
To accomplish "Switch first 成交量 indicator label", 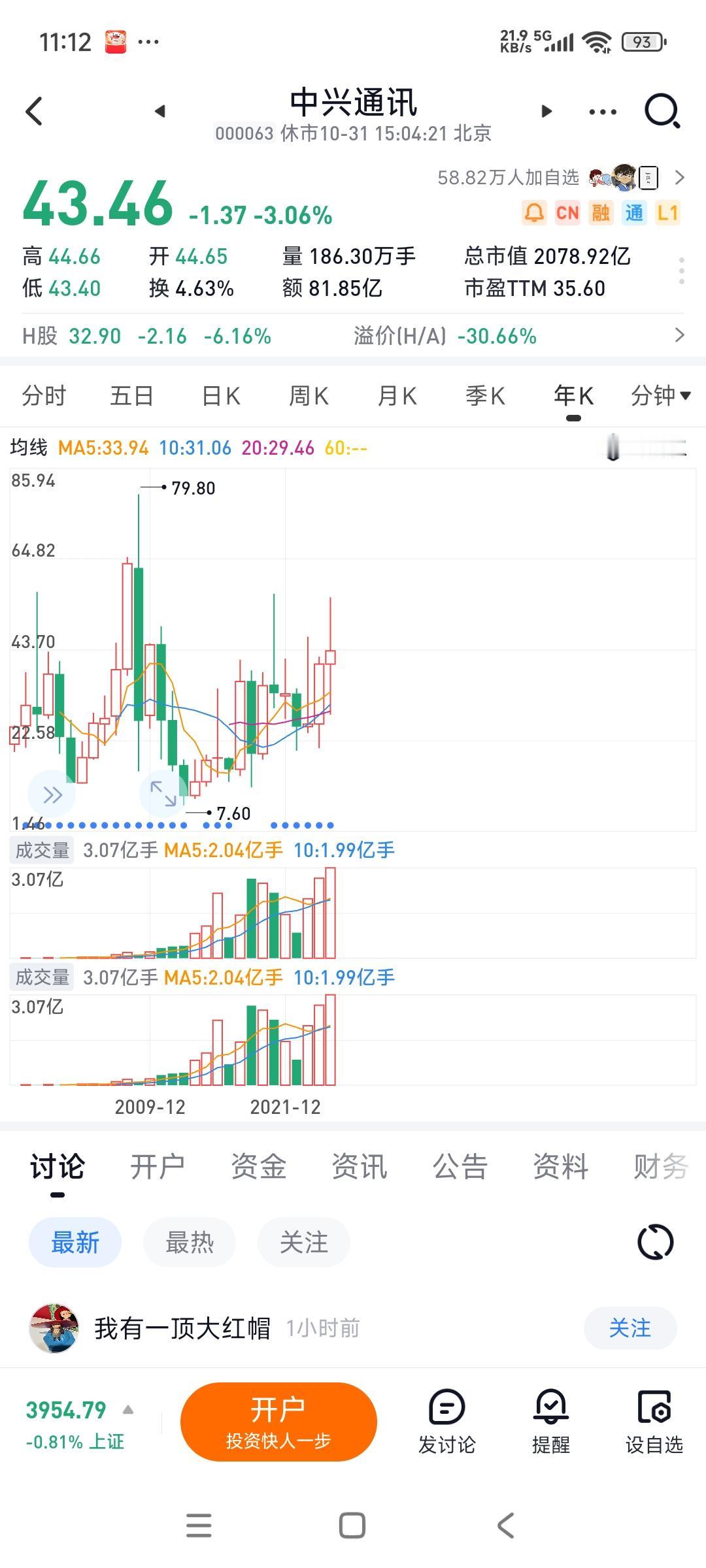I will pos(42,851).
